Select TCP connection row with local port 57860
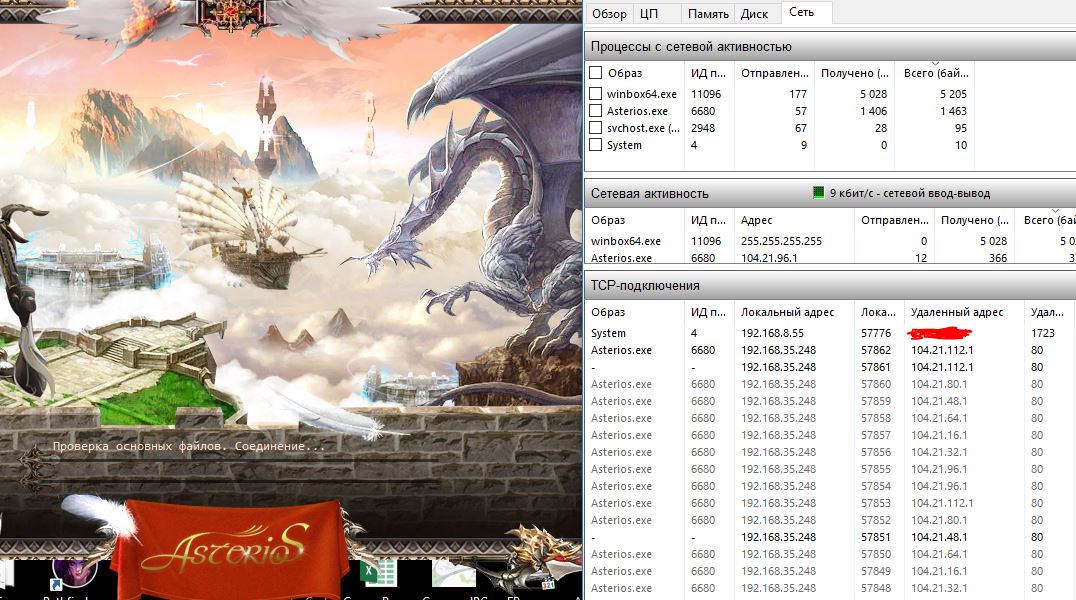 830,384
